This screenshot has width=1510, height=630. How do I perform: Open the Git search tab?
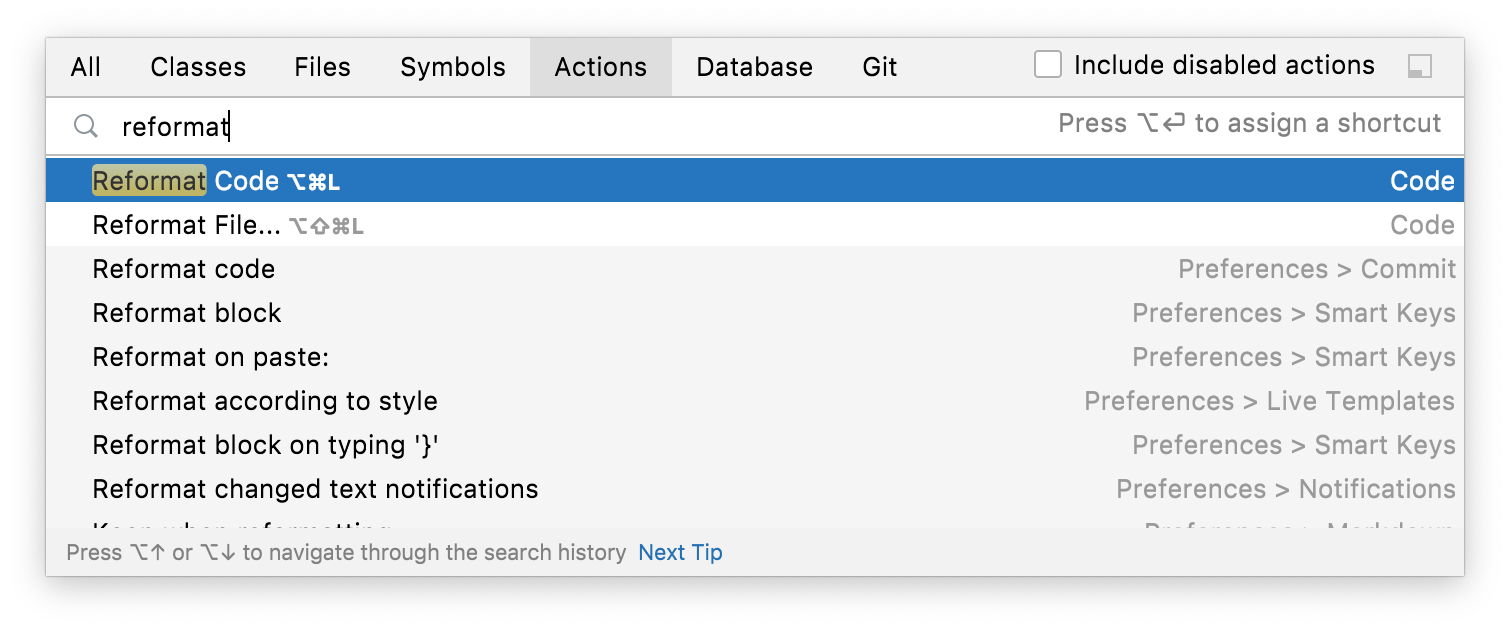click(879, 67)
